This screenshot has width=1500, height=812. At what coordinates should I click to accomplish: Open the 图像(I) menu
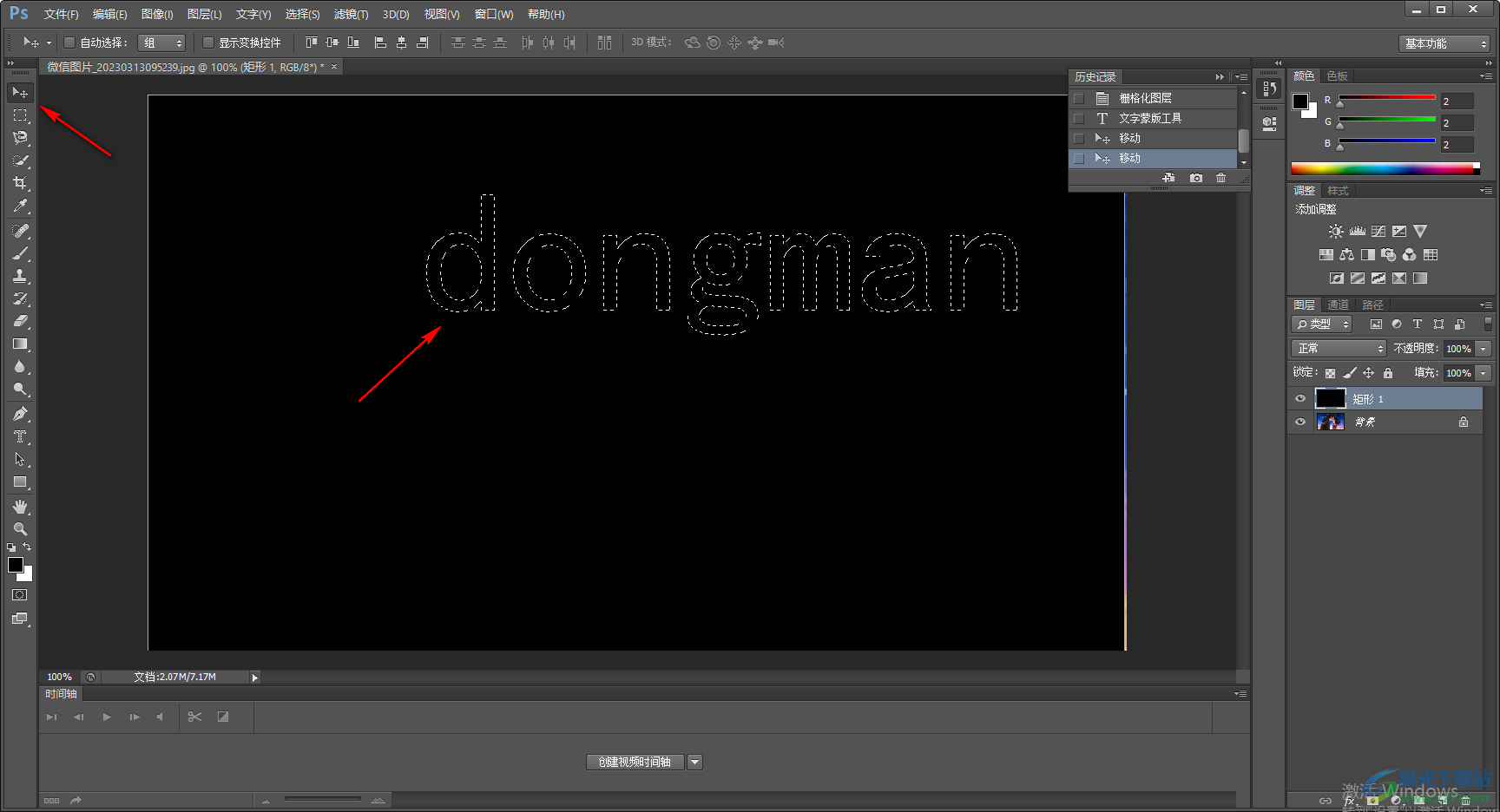157,14
